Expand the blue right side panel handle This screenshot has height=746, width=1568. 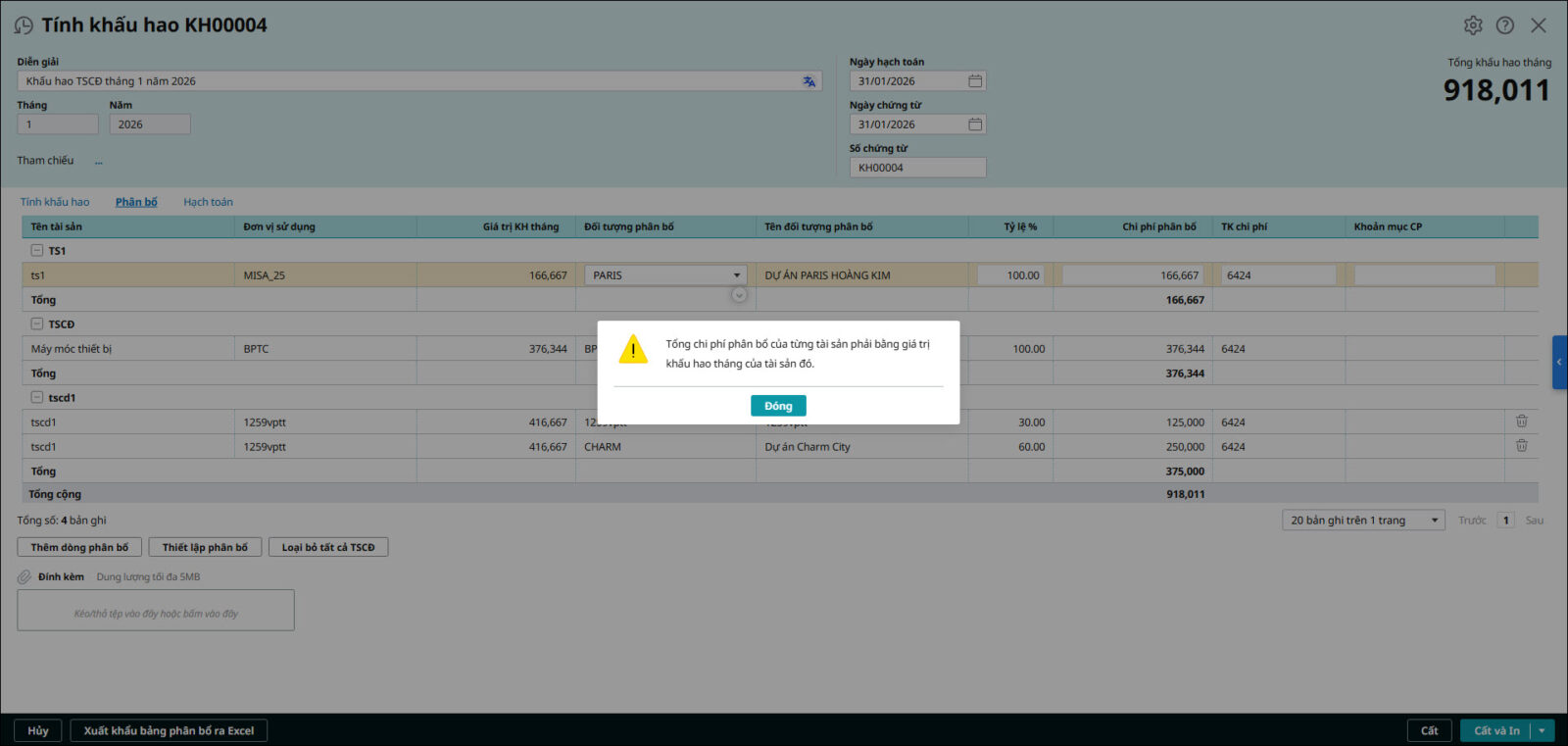[1559, 363]
